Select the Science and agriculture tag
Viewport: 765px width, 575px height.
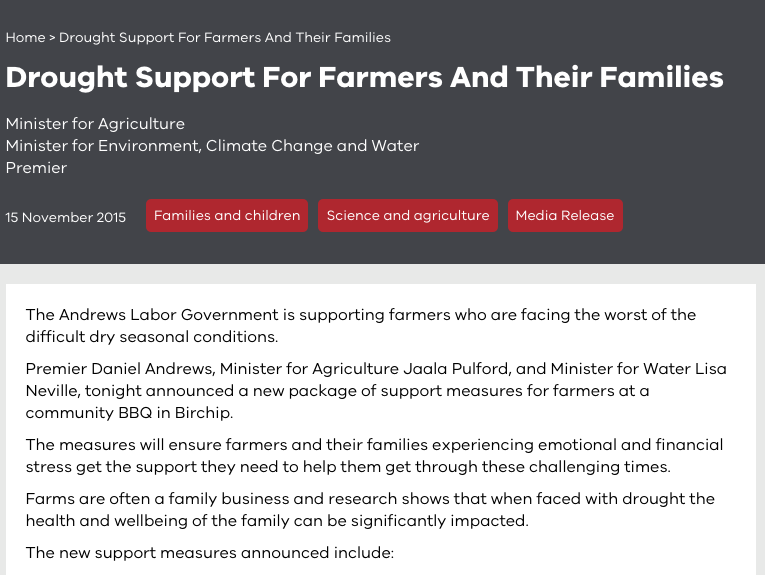click(408, 216)
